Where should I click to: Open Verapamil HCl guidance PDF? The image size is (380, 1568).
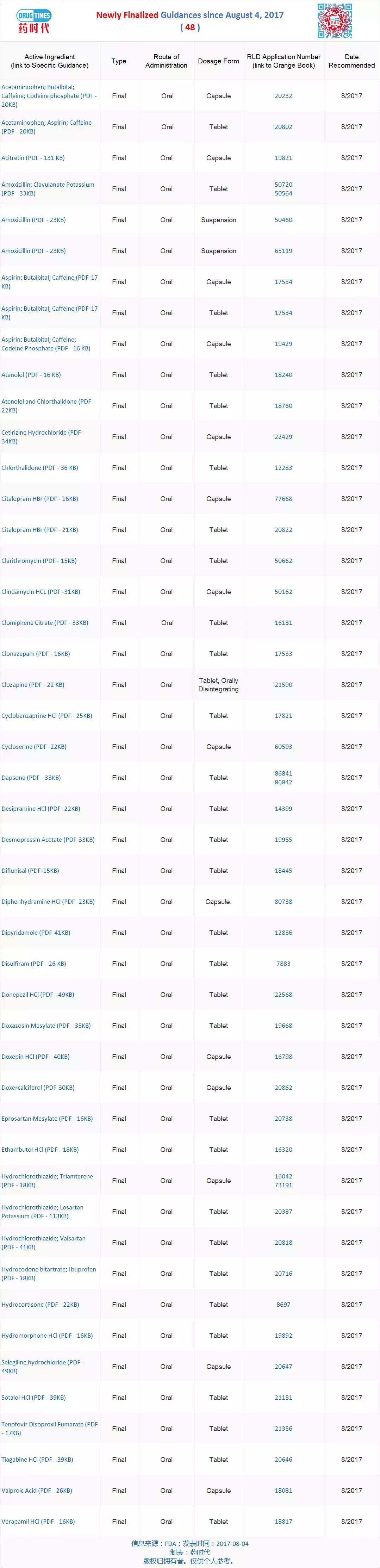pyautogui.click(x=38, y=1521)
